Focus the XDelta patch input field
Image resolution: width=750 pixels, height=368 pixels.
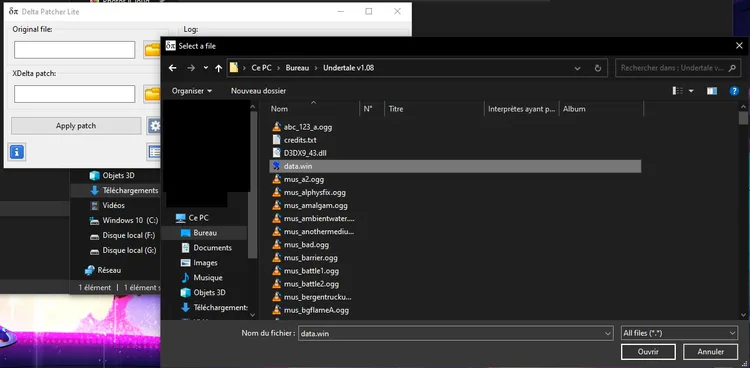point(75,94)
